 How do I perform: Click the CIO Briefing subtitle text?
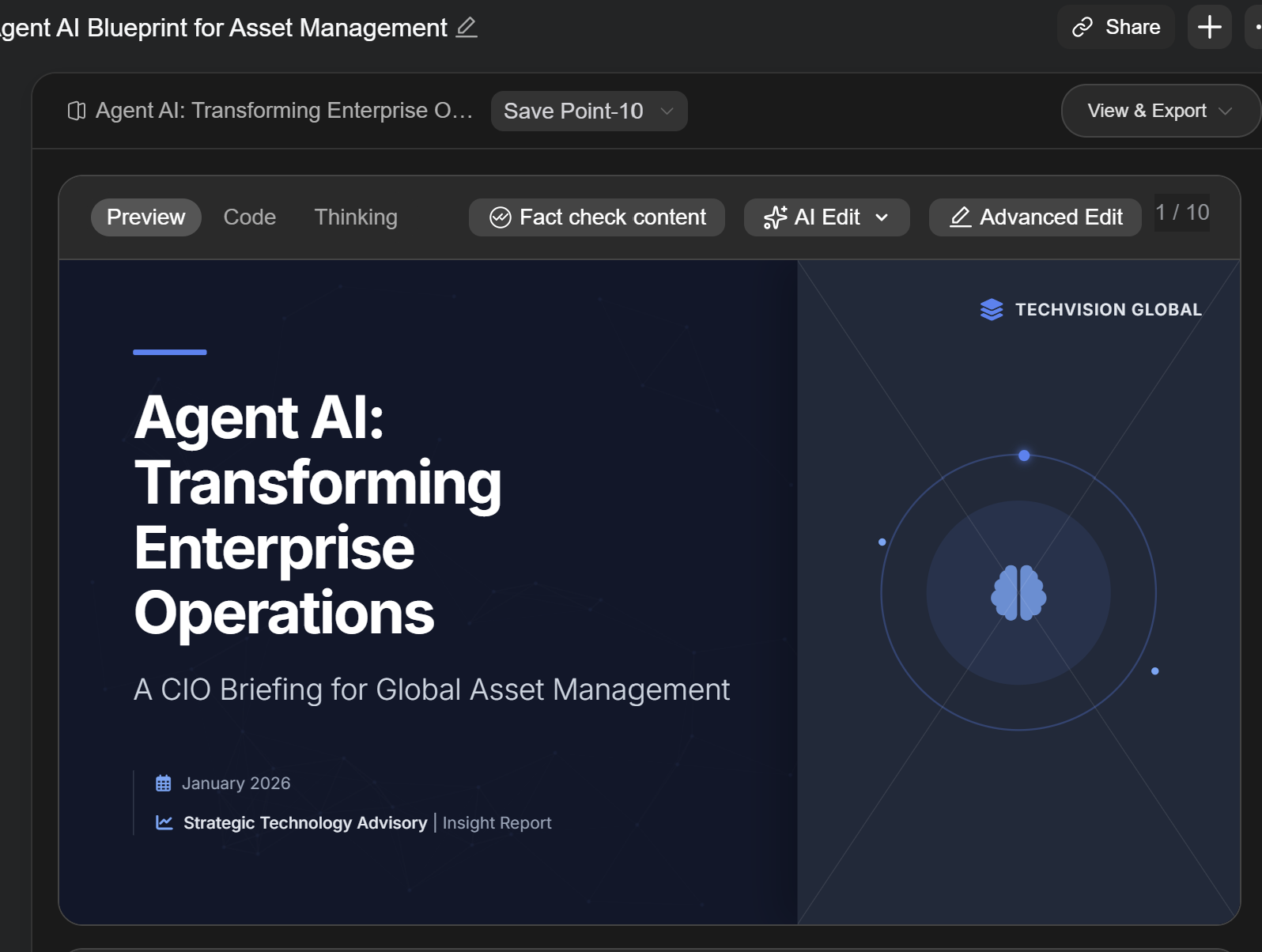point(432,689)
